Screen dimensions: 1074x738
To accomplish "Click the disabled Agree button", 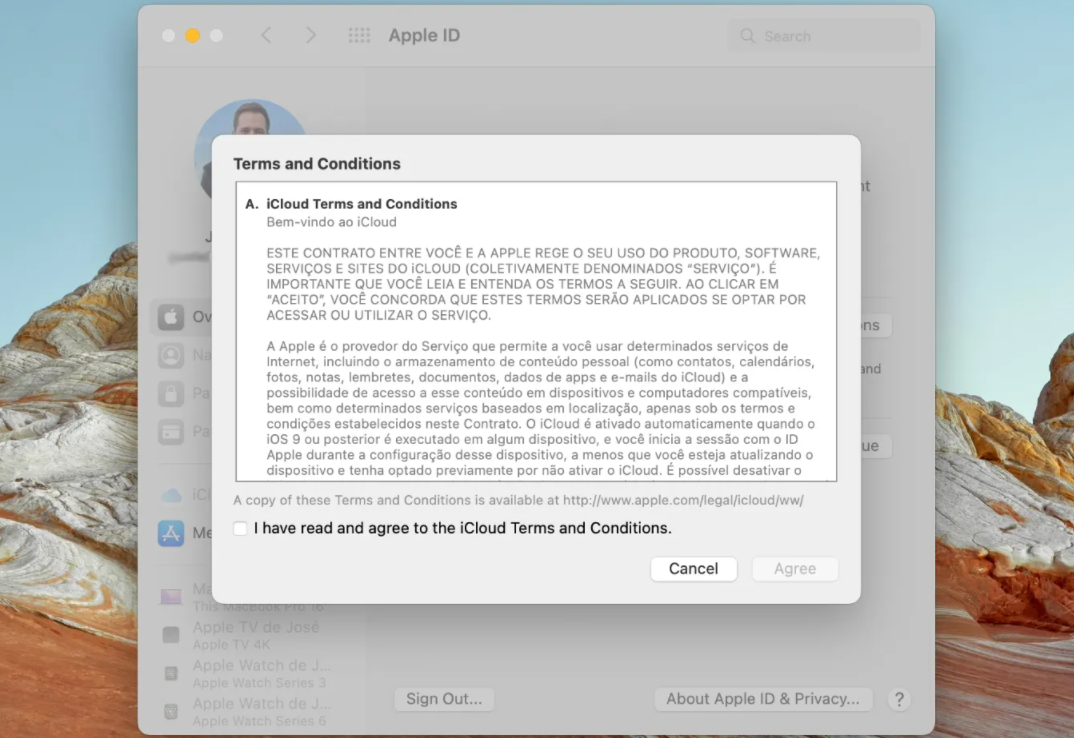I will click(795, 569).
